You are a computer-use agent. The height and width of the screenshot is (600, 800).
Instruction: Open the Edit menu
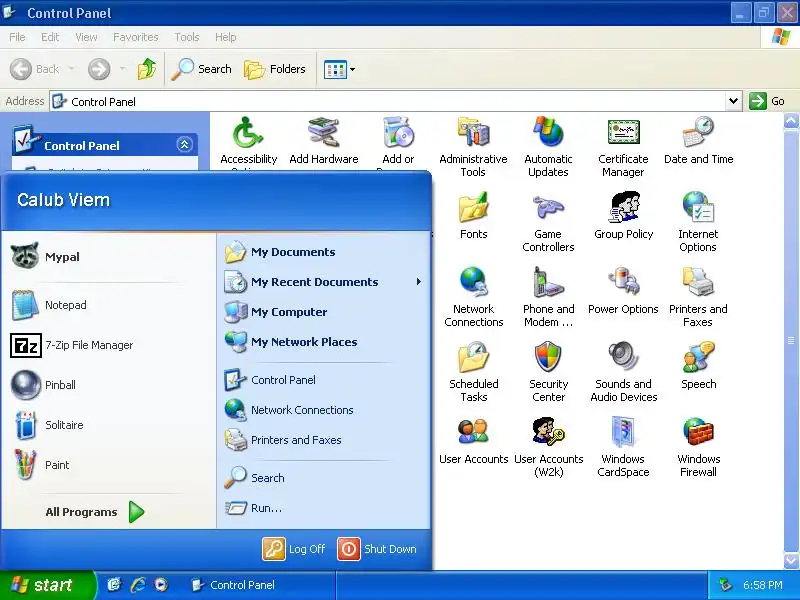pyautogui.click(x=50, y=37)
